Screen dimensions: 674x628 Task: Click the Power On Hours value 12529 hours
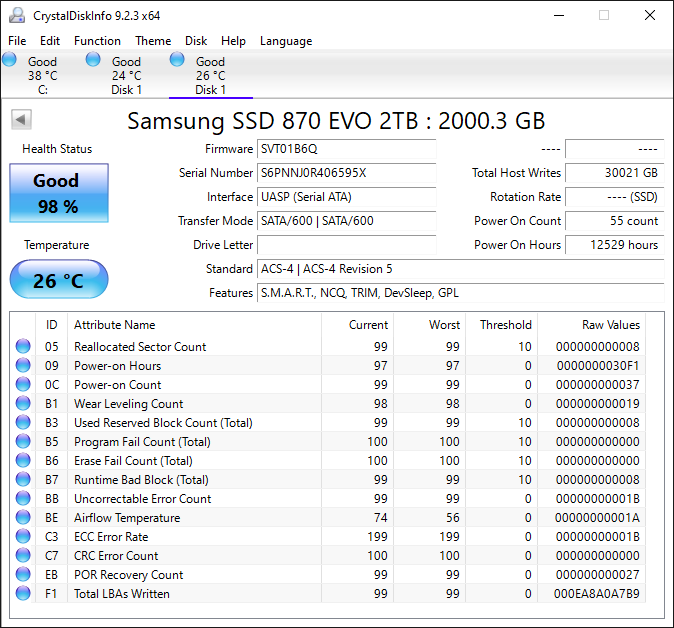coord(615,245)
